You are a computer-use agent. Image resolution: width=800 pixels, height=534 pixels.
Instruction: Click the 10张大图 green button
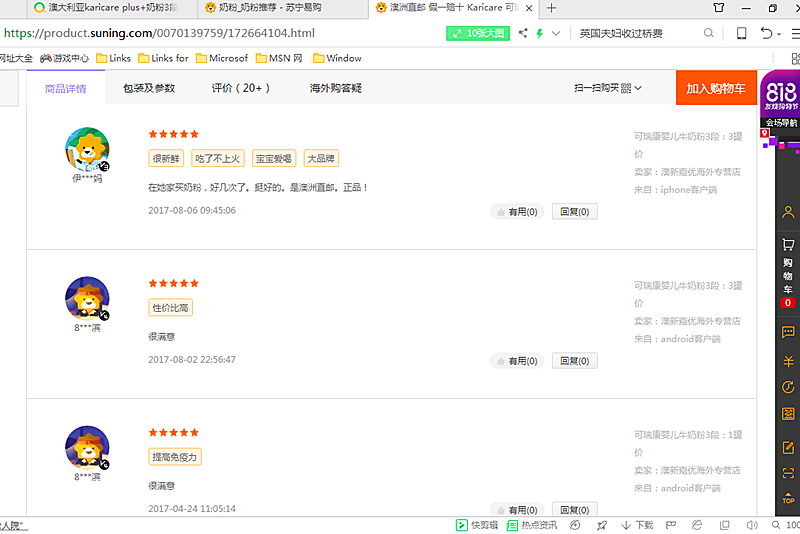[478, 33]
